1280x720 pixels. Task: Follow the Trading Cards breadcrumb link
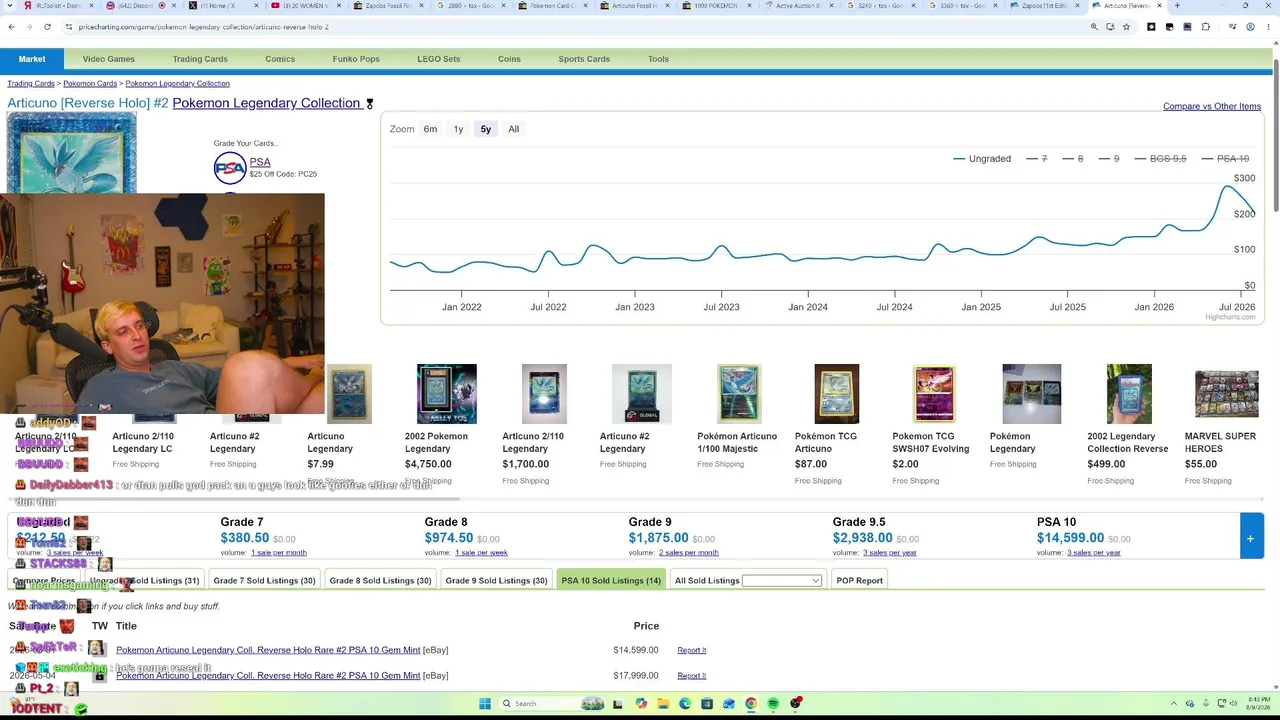(x=31, y=83)
